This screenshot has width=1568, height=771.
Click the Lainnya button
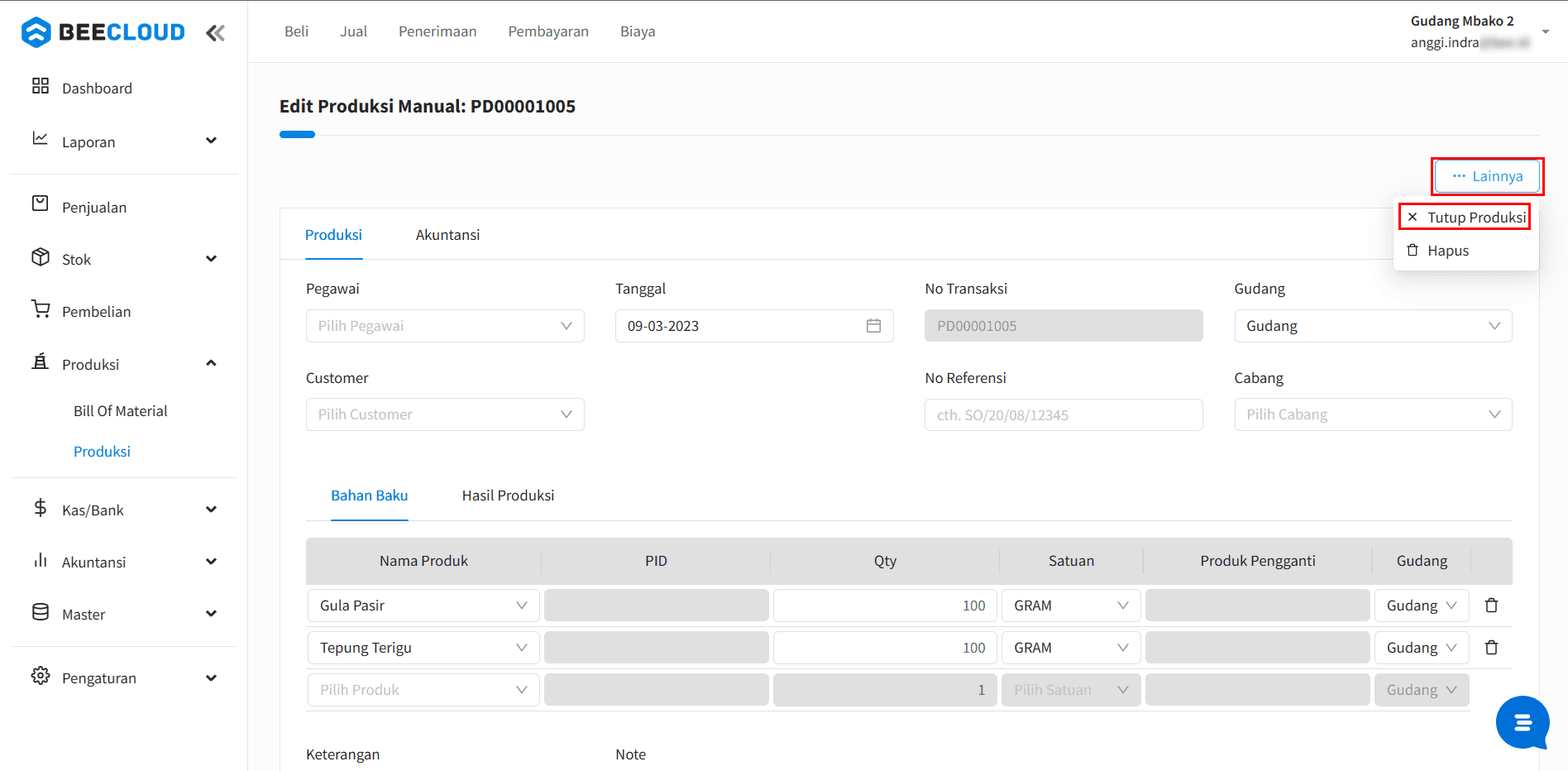[x=1487, y=176]
